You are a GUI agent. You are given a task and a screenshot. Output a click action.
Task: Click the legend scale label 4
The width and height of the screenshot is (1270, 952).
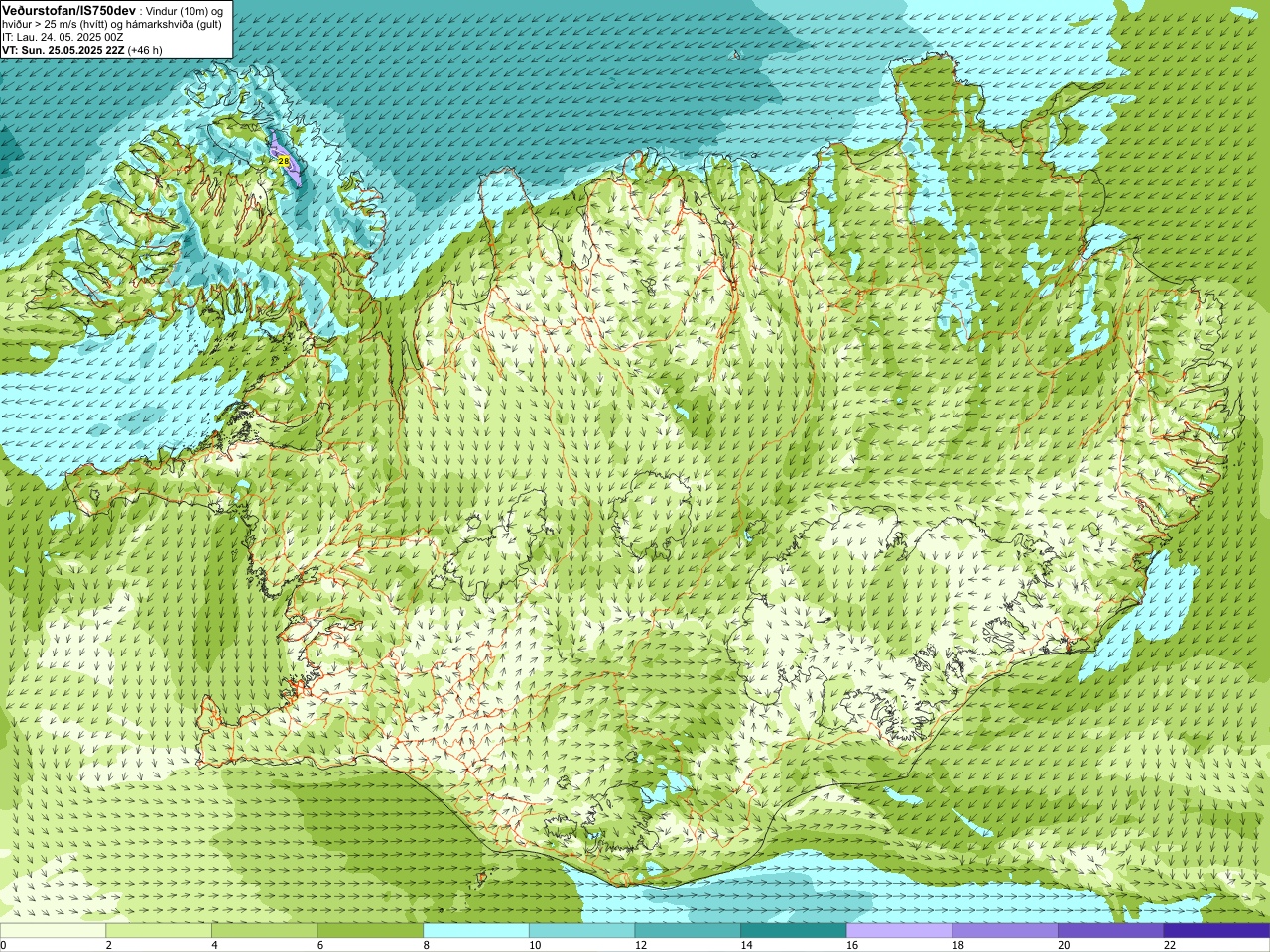(214, 946)
